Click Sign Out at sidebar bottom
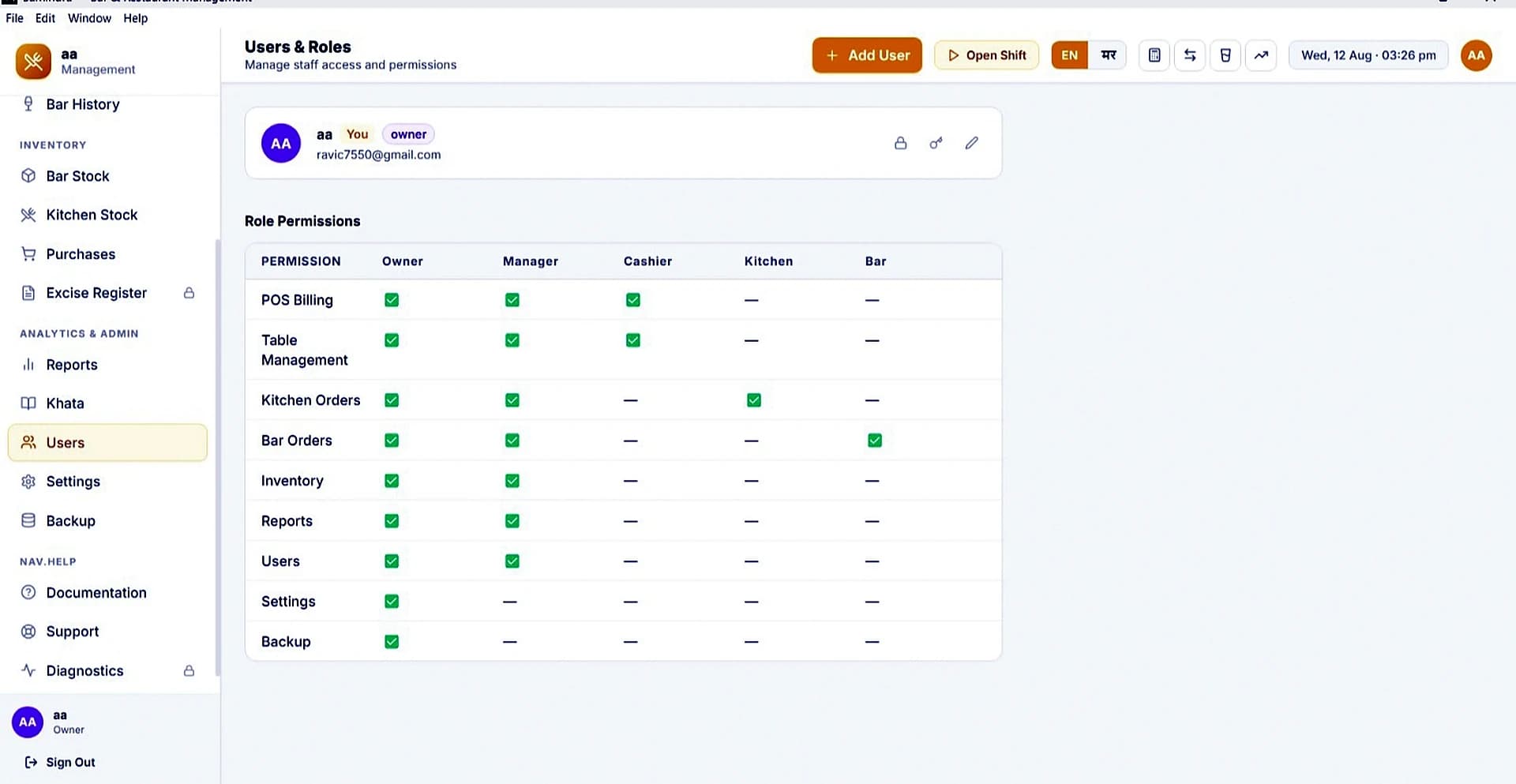The height and width of the screenshot is (784, 1516). [x=60, y=762]
